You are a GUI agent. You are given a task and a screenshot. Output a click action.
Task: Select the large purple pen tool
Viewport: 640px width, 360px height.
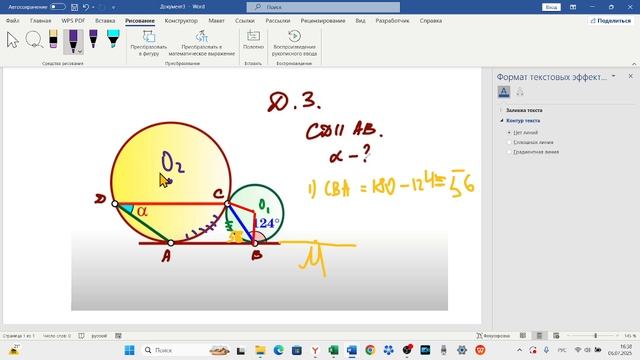[73, 42]
